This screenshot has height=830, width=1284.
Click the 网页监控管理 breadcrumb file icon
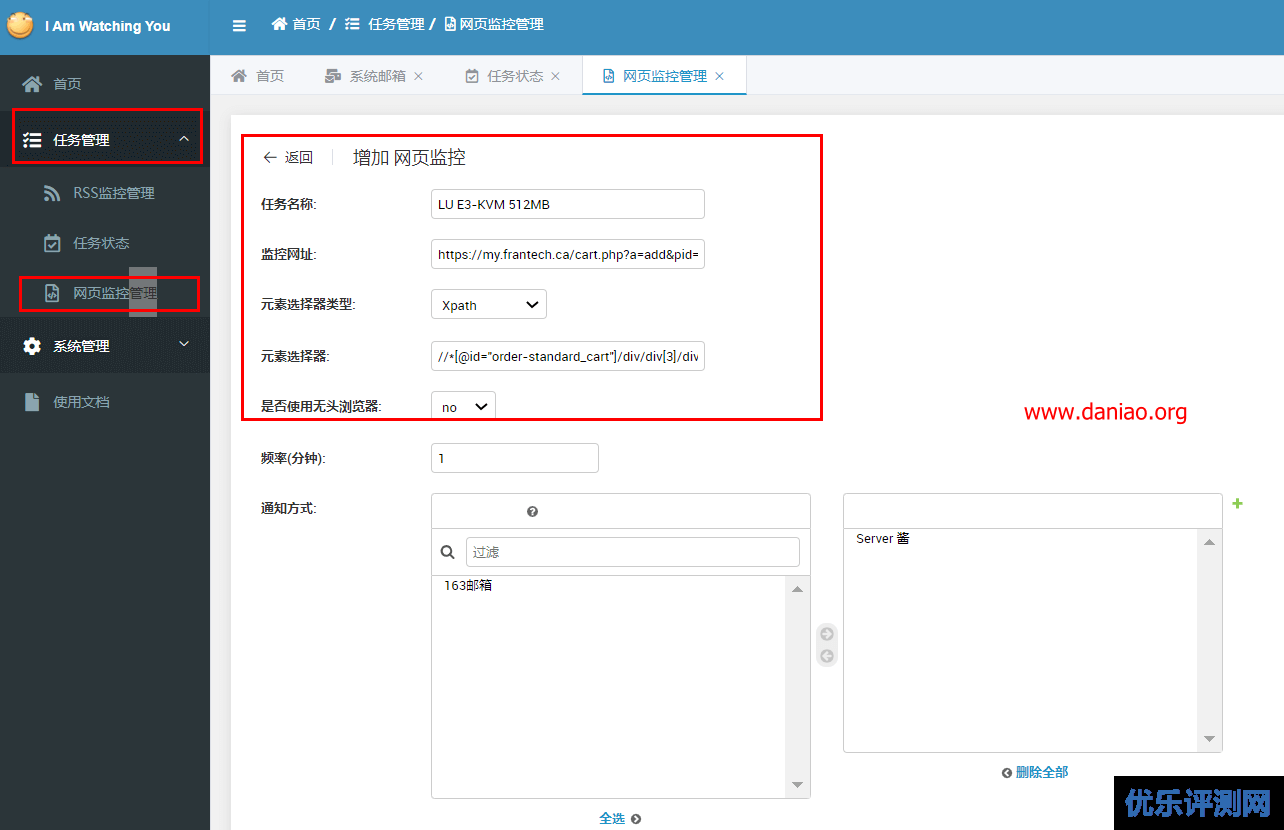[x=450, y=24]
